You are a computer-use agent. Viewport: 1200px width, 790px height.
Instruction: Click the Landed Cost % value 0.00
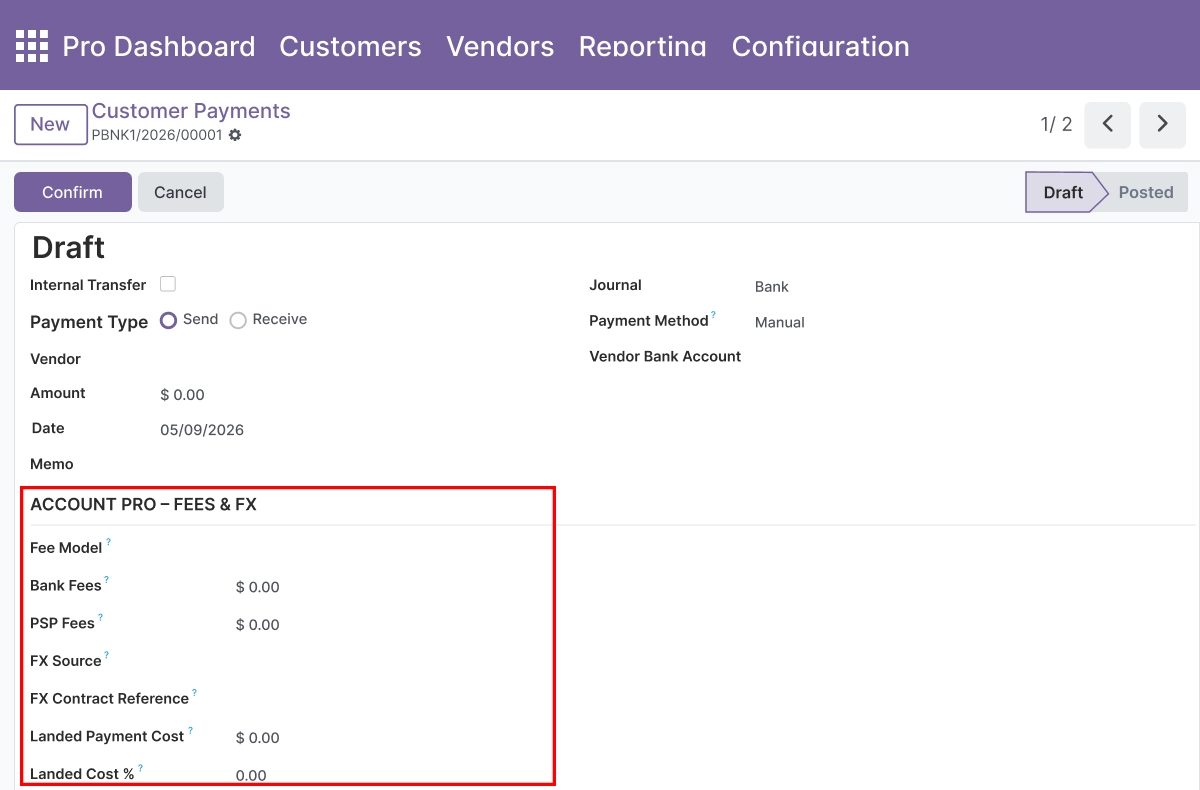coord(251,775)
